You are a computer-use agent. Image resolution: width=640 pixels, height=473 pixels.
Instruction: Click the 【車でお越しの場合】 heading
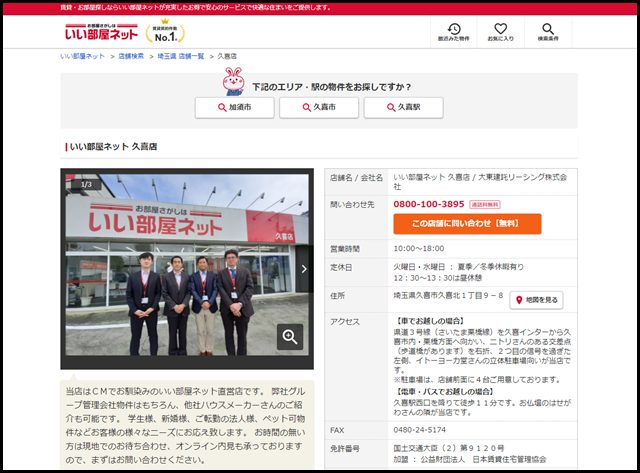pyautogui.click(x=429, y=321)
